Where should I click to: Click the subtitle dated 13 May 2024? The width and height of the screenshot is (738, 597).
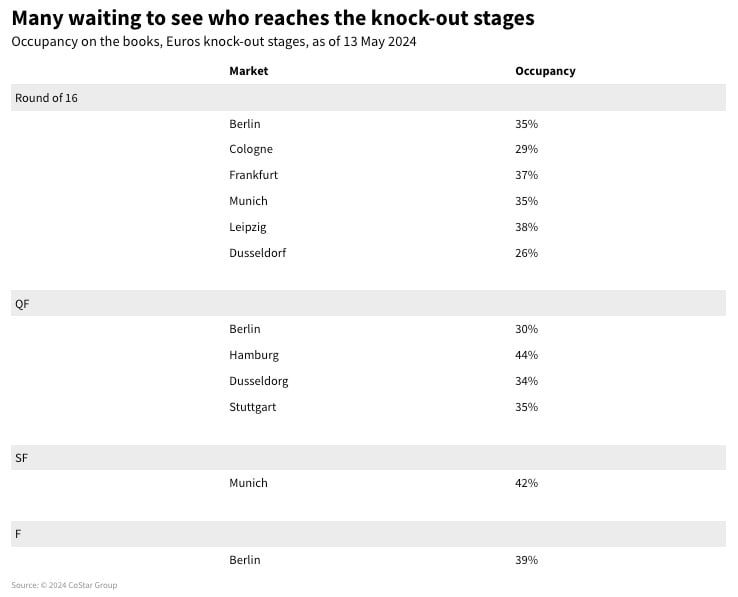click(x=213, y=42)
